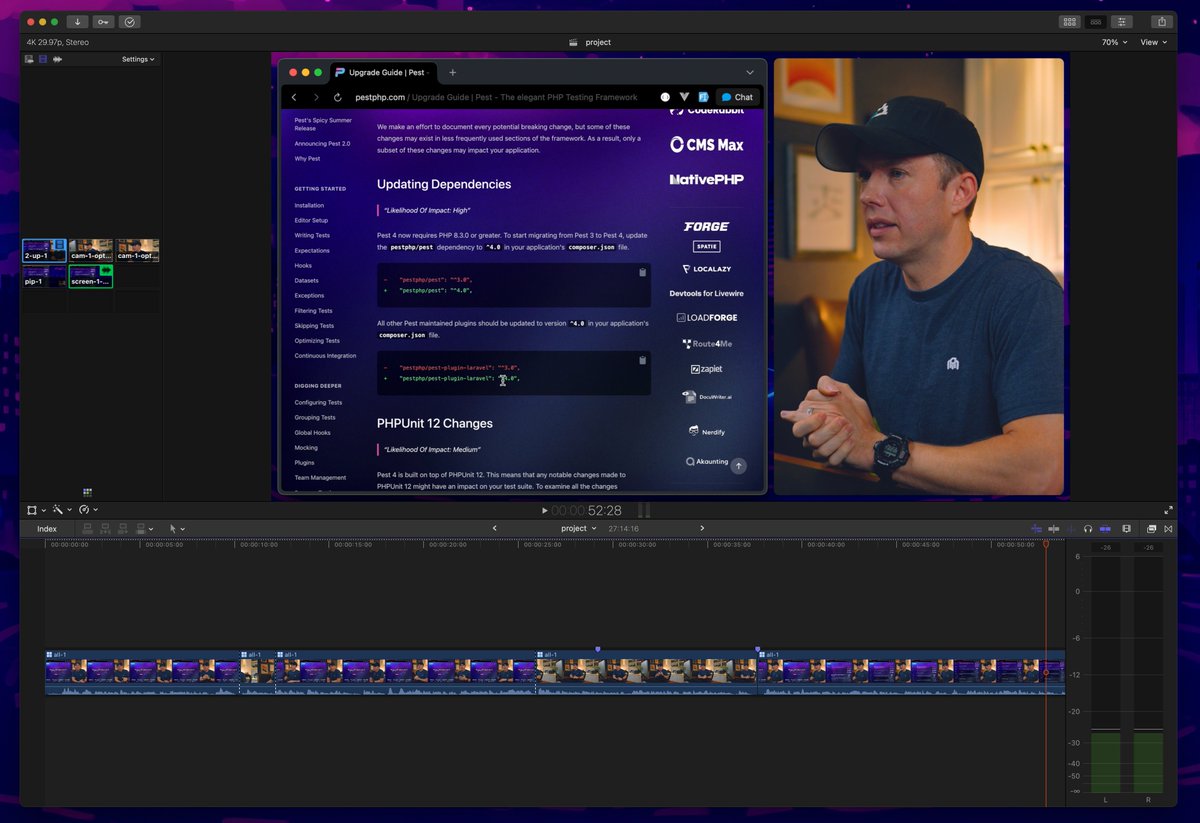Image resolution: width=1200 pixels, height=823 pixels.
Task: Show Background Tasks checkmark icon
Action: [x=130, y=21]
